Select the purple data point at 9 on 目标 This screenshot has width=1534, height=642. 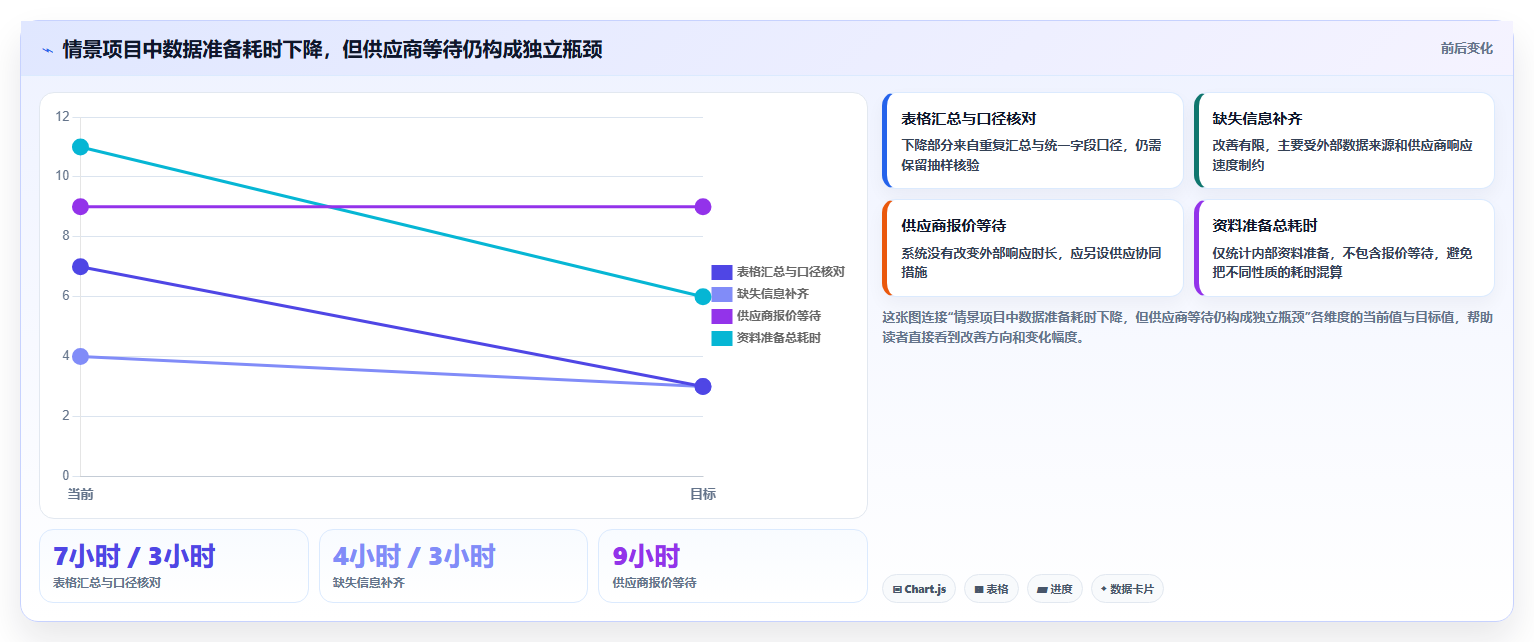pyautogui.click(x=703, y=207)
